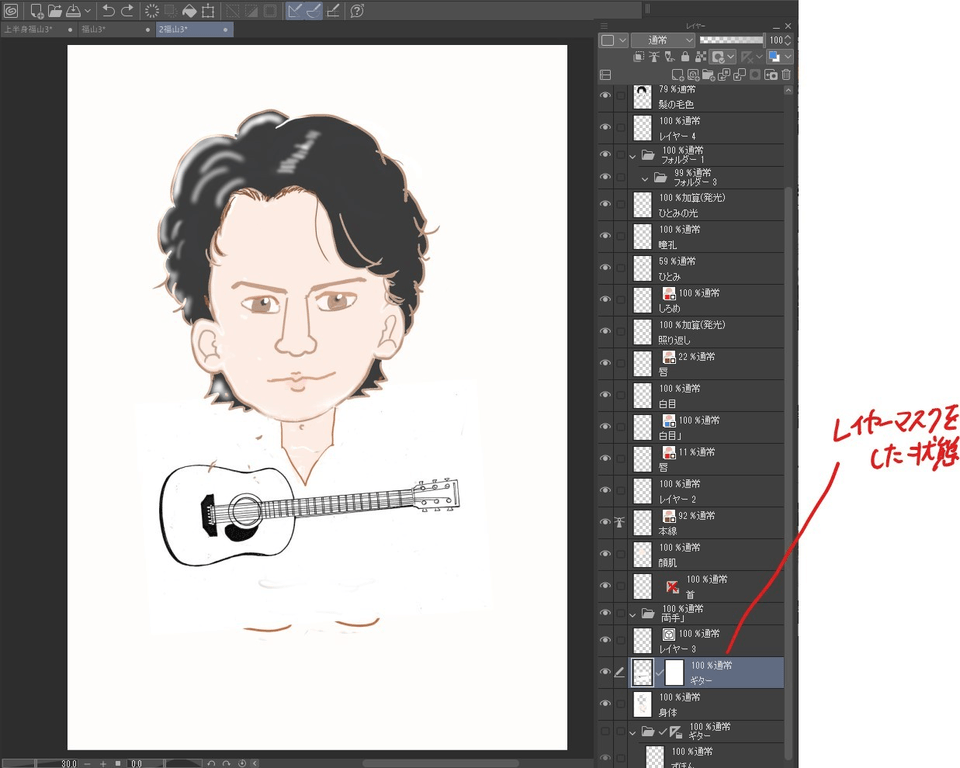This screenshot has height=768, width=960.
Task: Hide the レイヤー 4 layer
Action: tap(606, 127)
